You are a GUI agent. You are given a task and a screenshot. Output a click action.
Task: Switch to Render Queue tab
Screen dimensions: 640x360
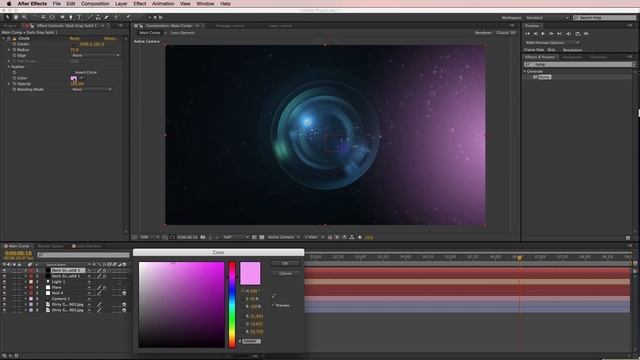coord(51,246)
